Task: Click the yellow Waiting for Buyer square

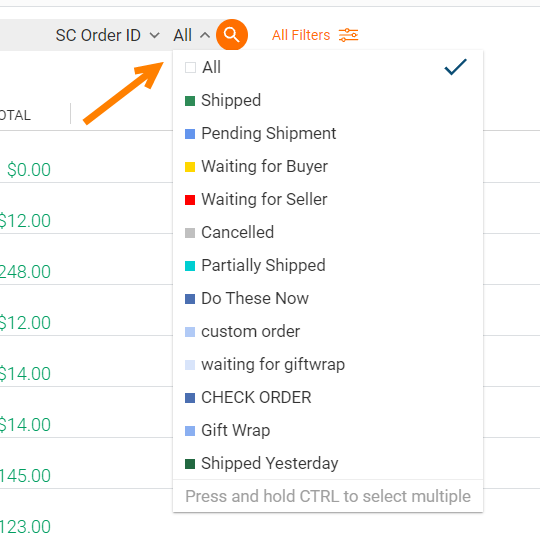Action: coord(190,167)
